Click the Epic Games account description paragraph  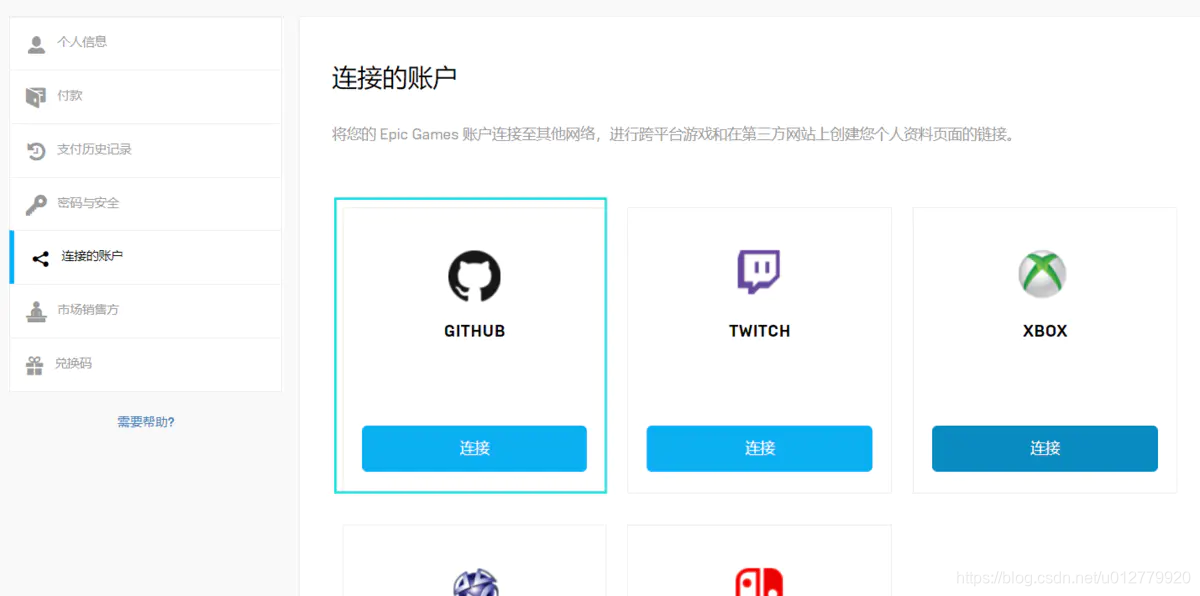point(675,134)
